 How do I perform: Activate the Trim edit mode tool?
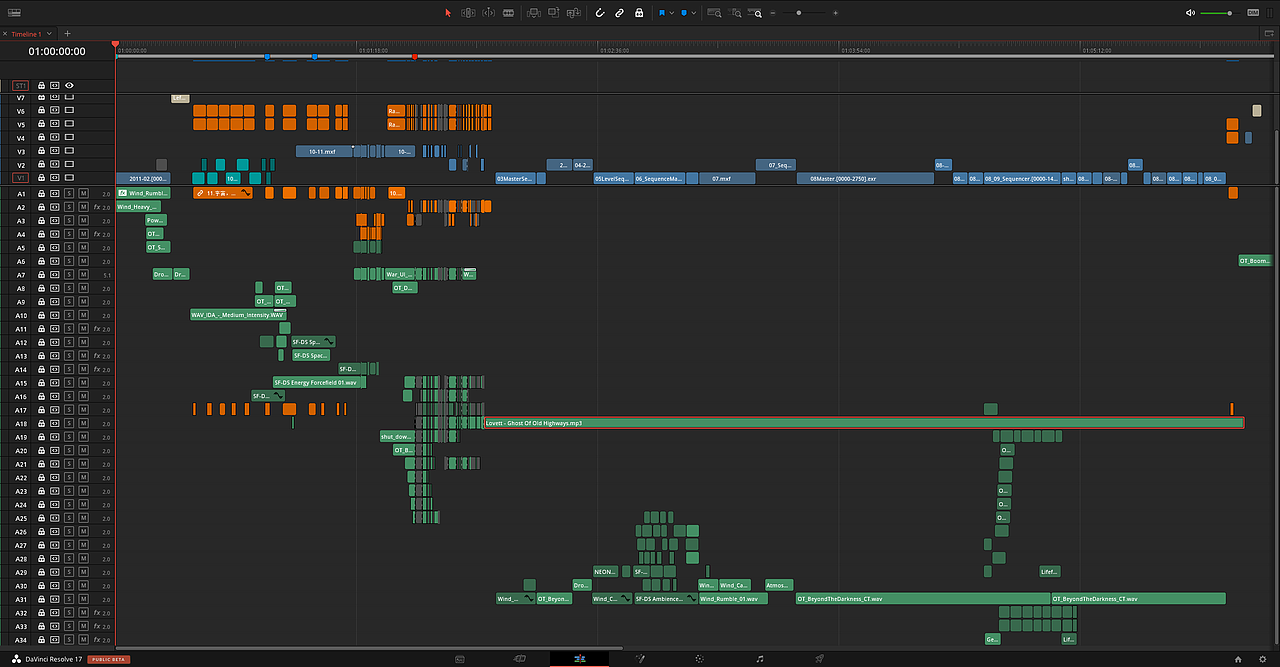tap(467, 13)
